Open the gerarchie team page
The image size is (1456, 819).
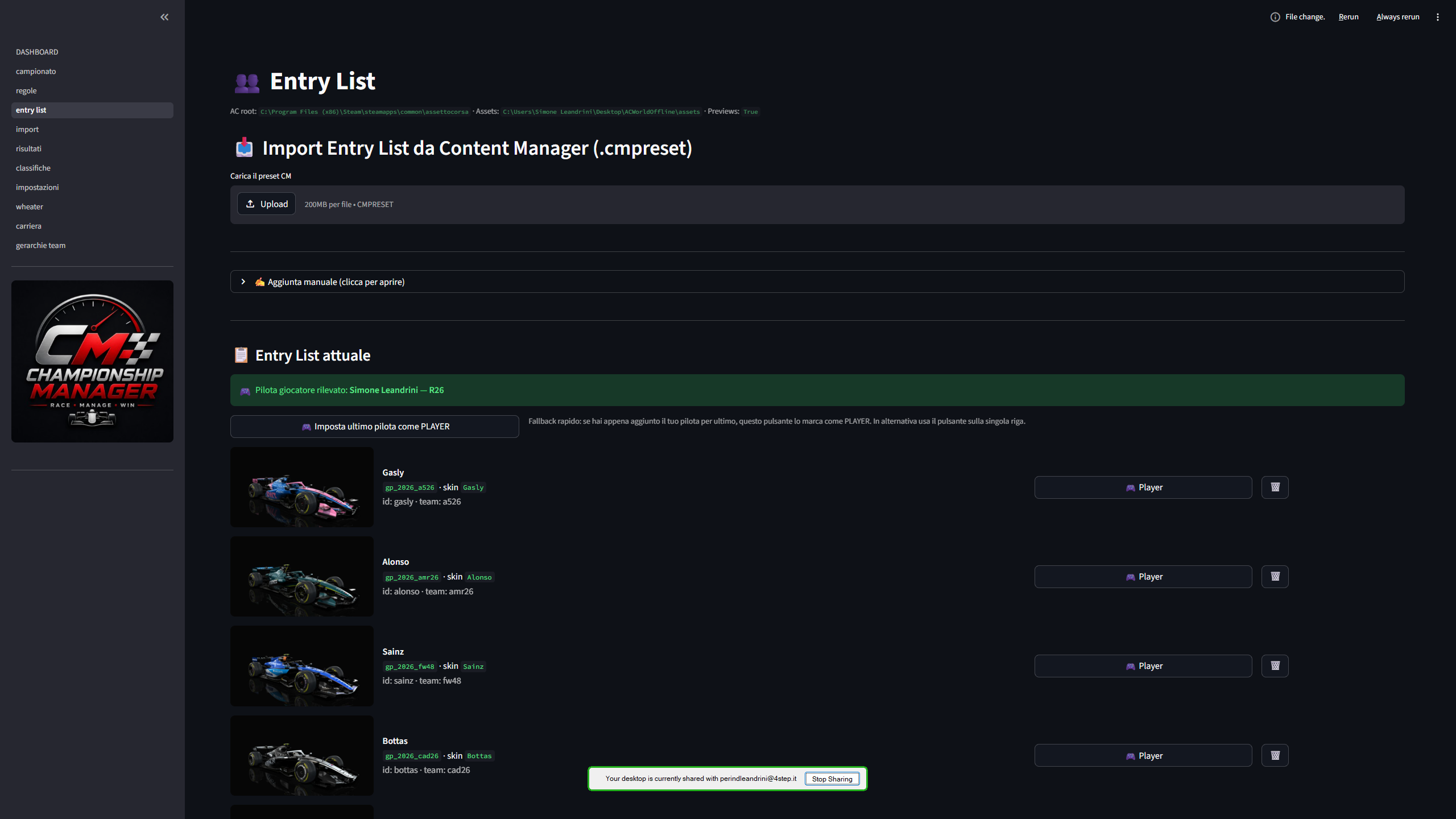click(92, 245)
